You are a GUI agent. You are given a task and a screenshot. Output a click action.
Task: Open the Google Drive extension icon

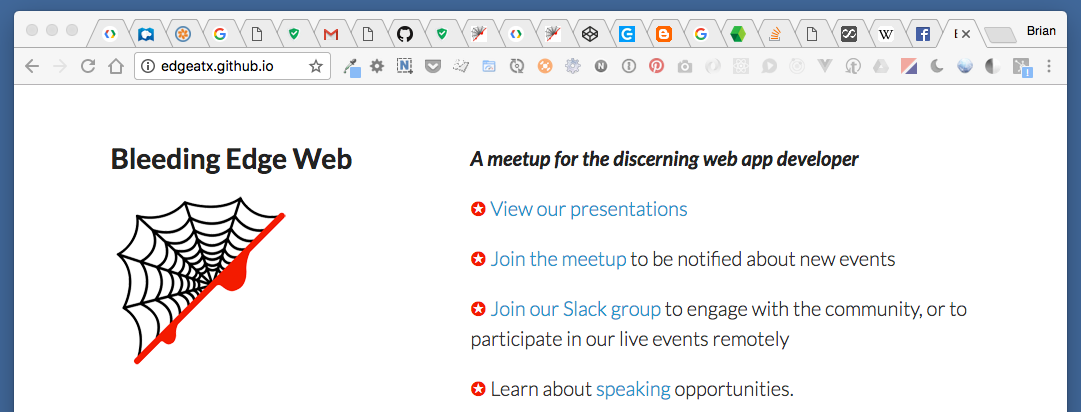point(880,66)
